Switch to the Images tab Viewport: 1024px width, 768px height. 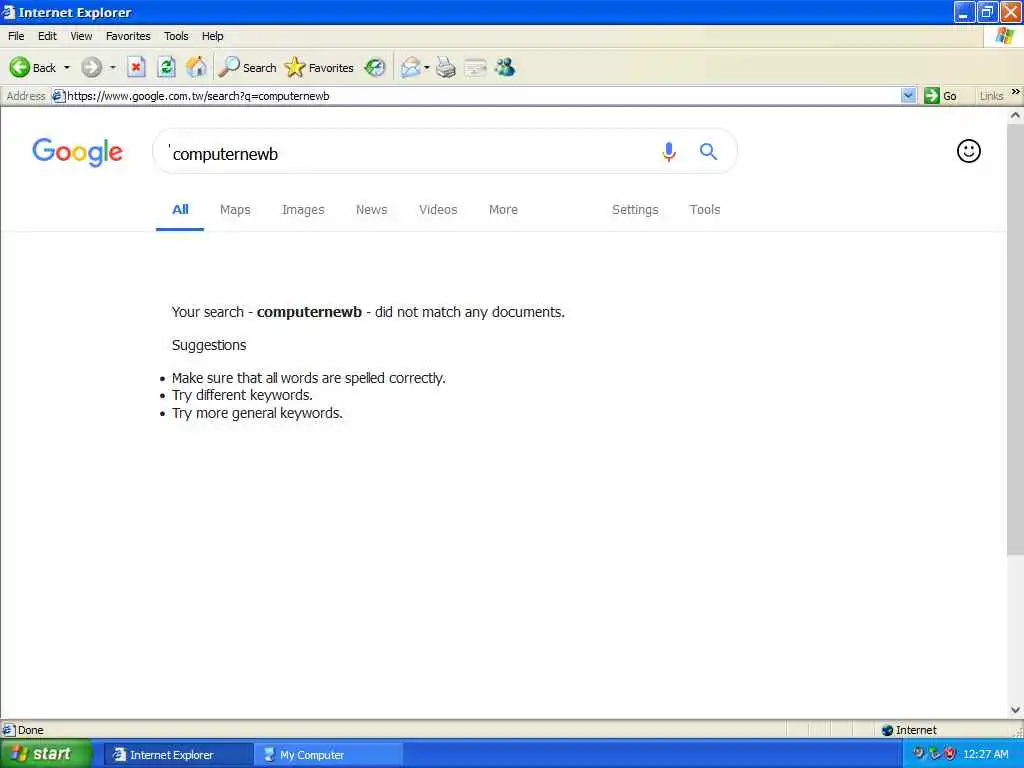coord(303,210)
